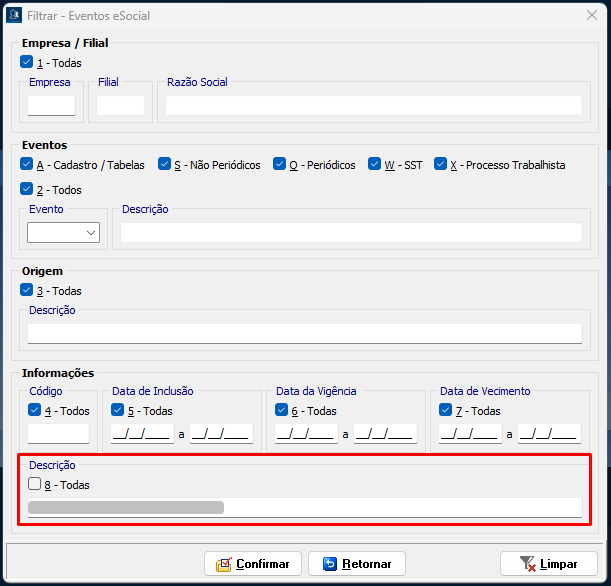Focus the Razão Social text field
Viewport: 611px width, 586px height.
point(373,105)
